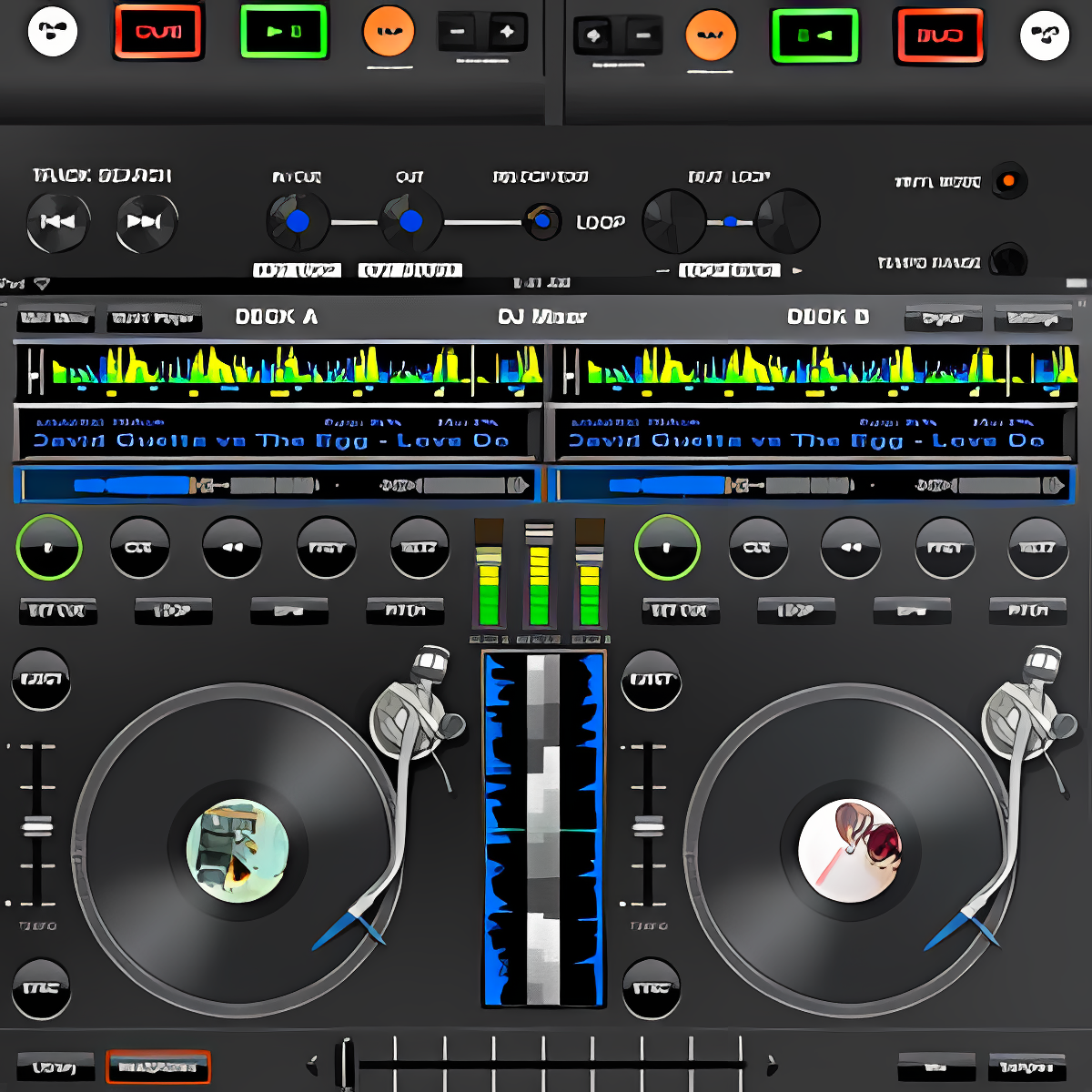The width and height of the screenshot is (1092, 1092).
Task: Toggle the orange-lit switch at top right
Action: coord(1008,180)
